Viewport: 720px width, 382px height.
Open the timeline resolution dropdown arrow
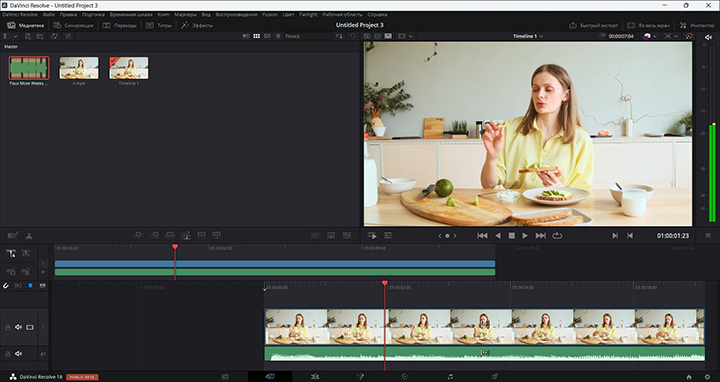[676, 36]
